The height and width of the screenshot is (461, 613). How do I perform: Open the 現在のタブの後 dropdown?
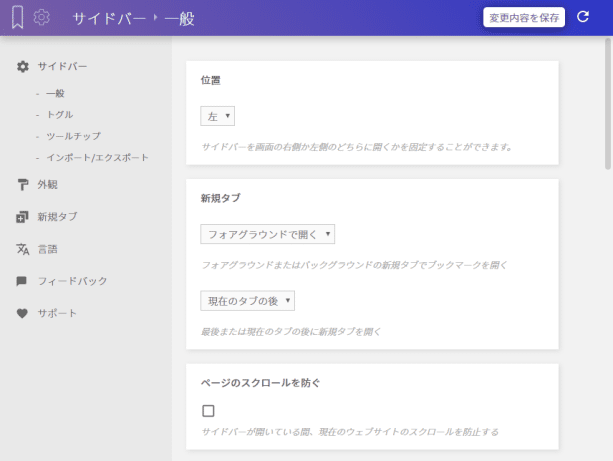pyautogui.click(x=247, y=301)
